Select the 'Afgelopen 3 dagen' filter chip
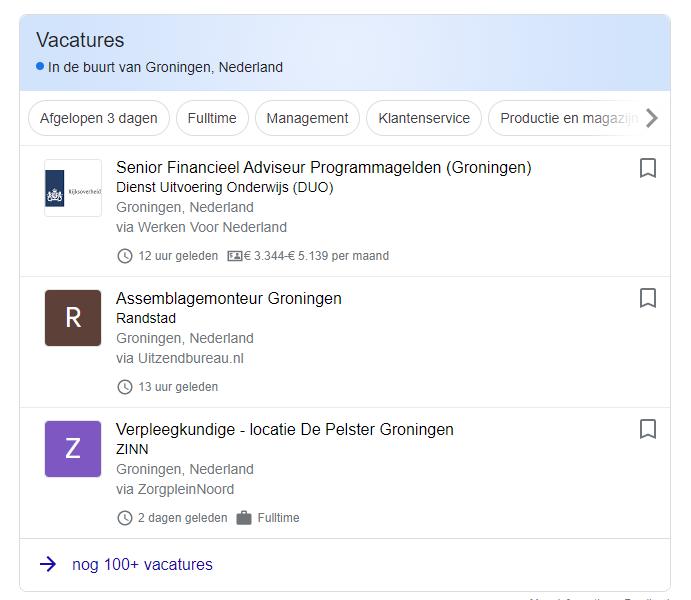Image resolution: width=691 pixels, height=600 pixels. pos(99,118)
